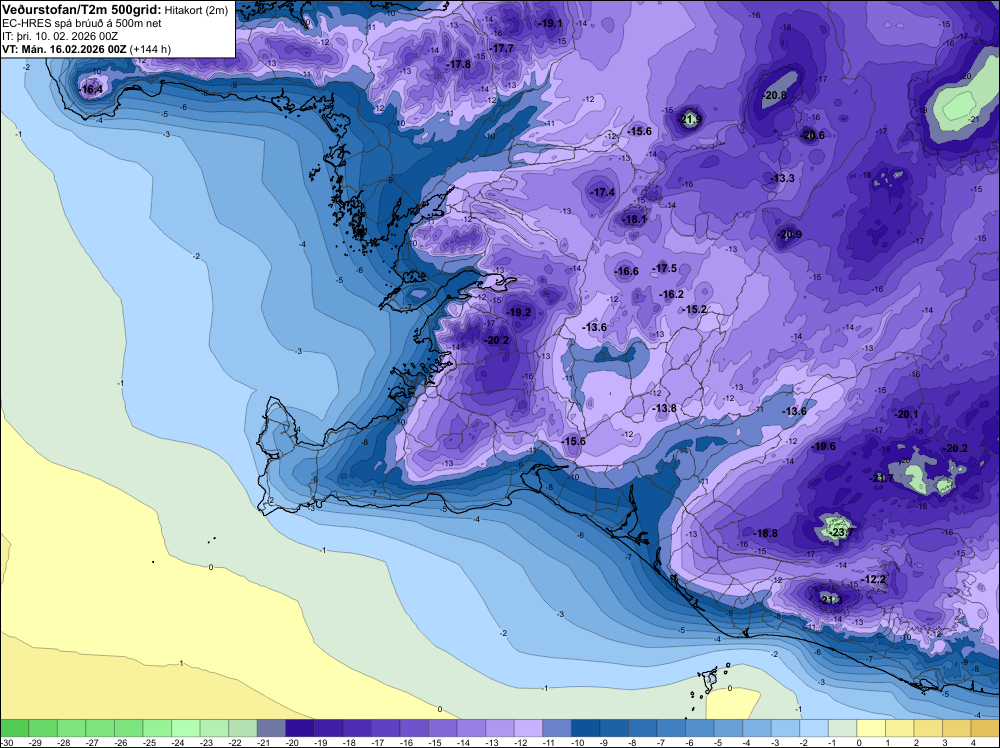Select the -17.8 temperature label
This screenshot has height=748, width=1000.
click(x=459, y=64)
